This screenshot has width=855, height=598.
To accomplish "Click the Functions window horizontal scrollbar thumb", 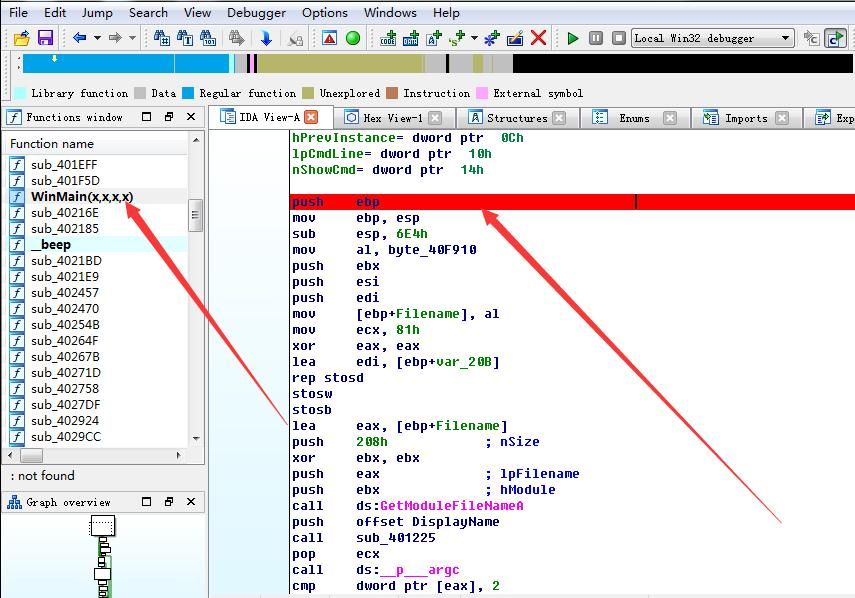I will pos(31,455).
